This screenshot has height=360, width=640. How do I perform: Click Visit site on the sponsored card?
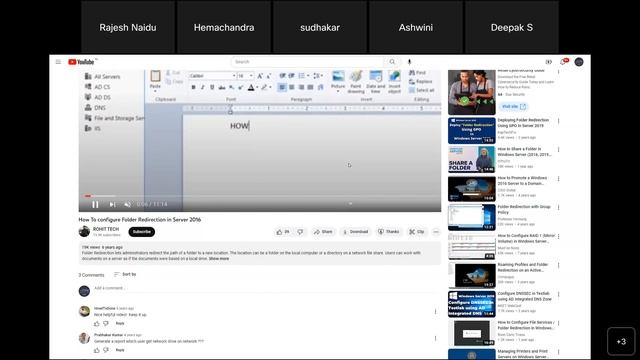point(513,107)
